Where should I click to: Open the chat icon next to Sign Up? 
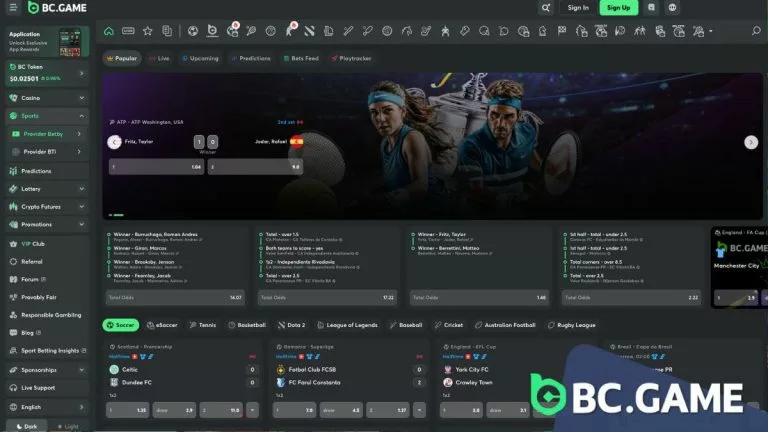click(651, 7)
